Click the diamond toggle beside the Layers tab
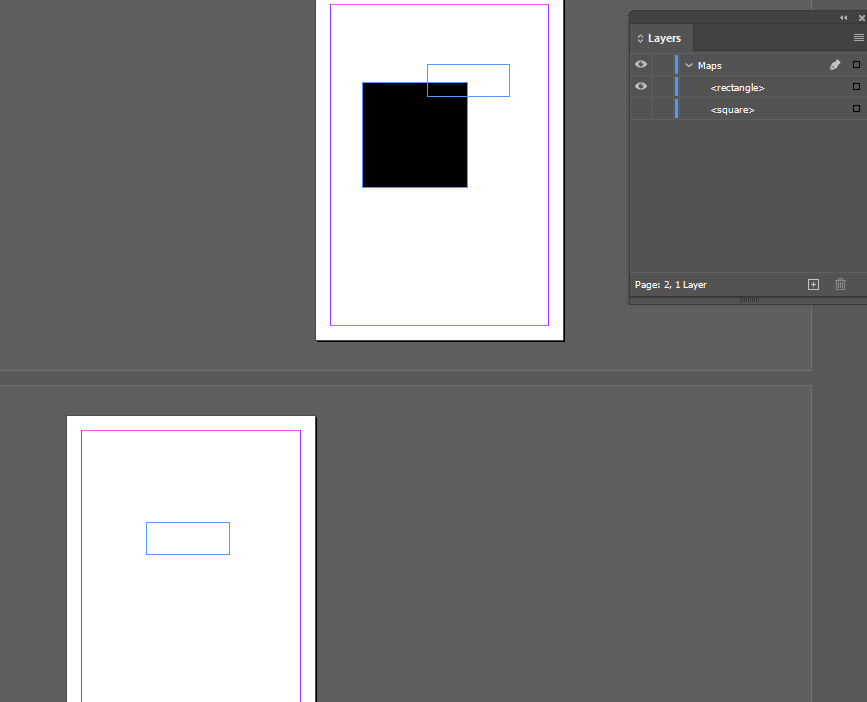Viewport: 867px width, 702px height. coord(639,38)
